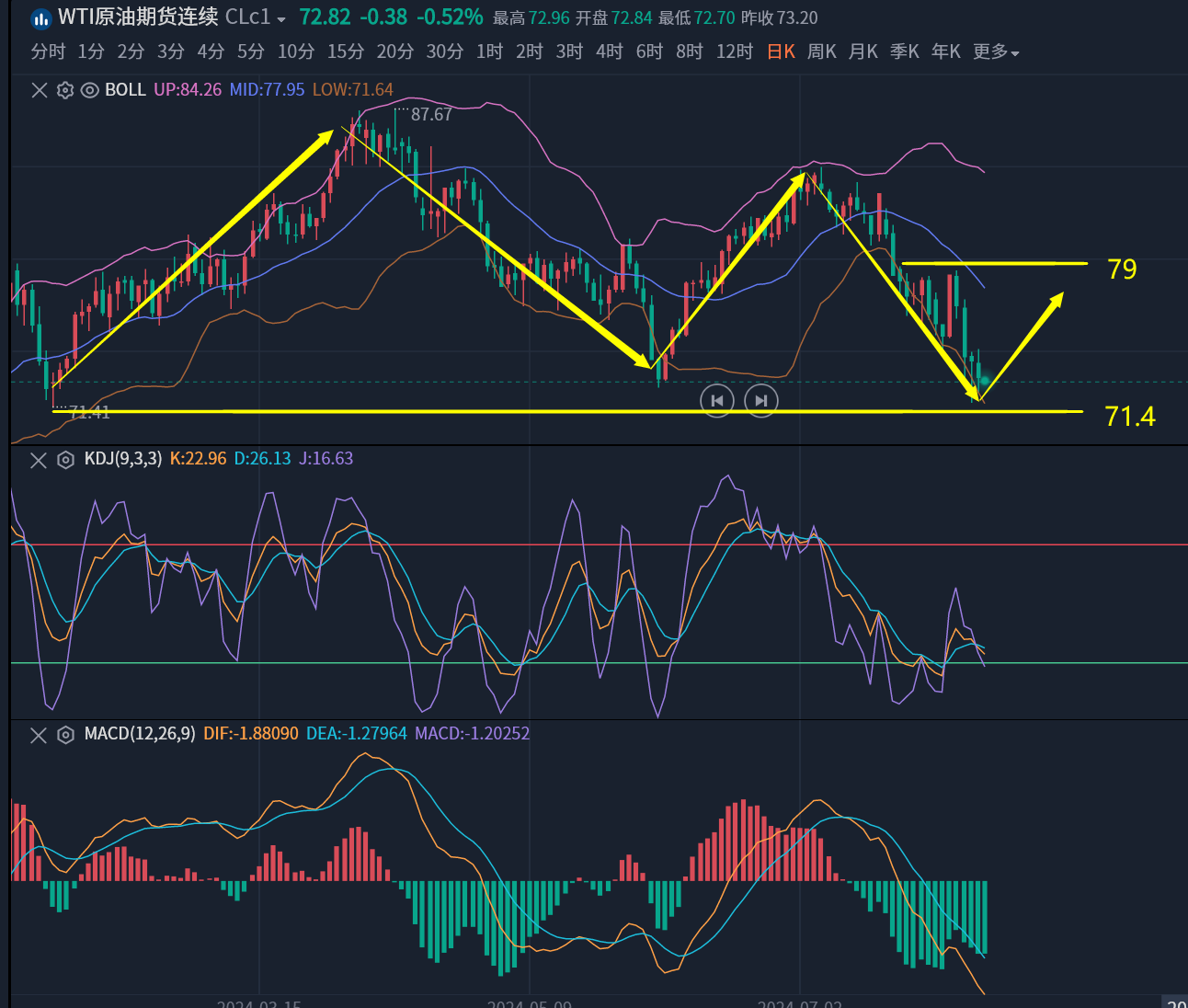Switch to the 周K weekly chart tab

pyautogui.click(x=821, y=52)
